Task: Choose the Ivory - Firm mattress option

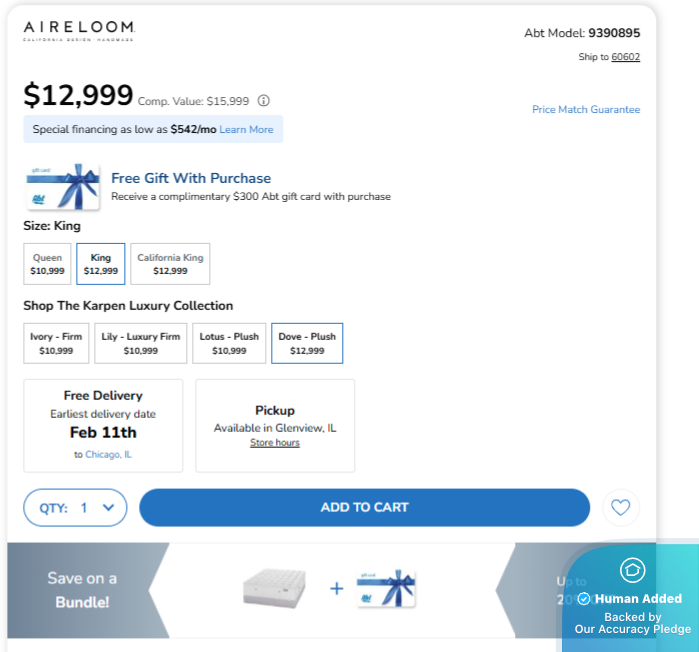Action: 56,343
